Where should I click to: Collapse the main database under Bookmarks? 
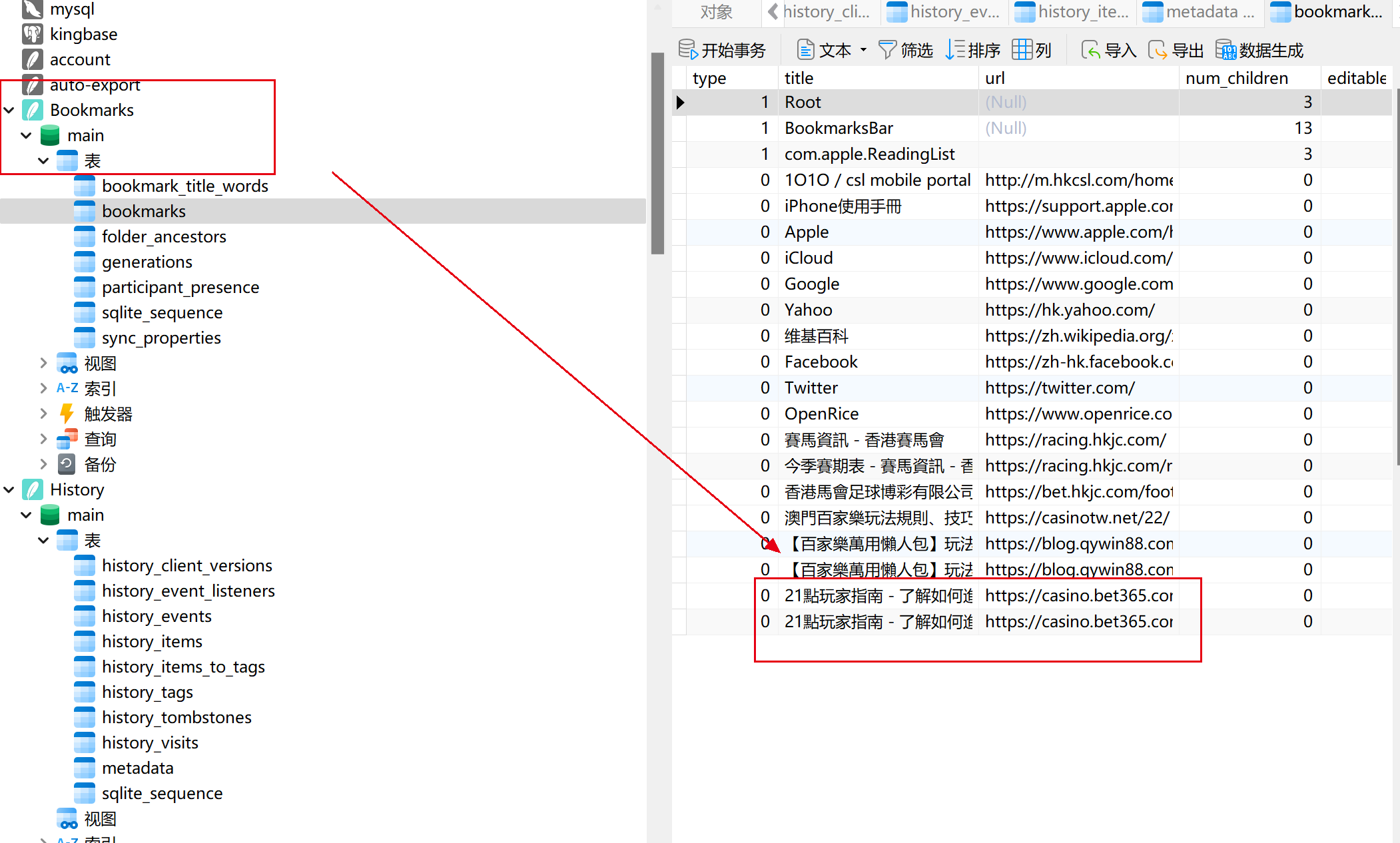[27, 135]
